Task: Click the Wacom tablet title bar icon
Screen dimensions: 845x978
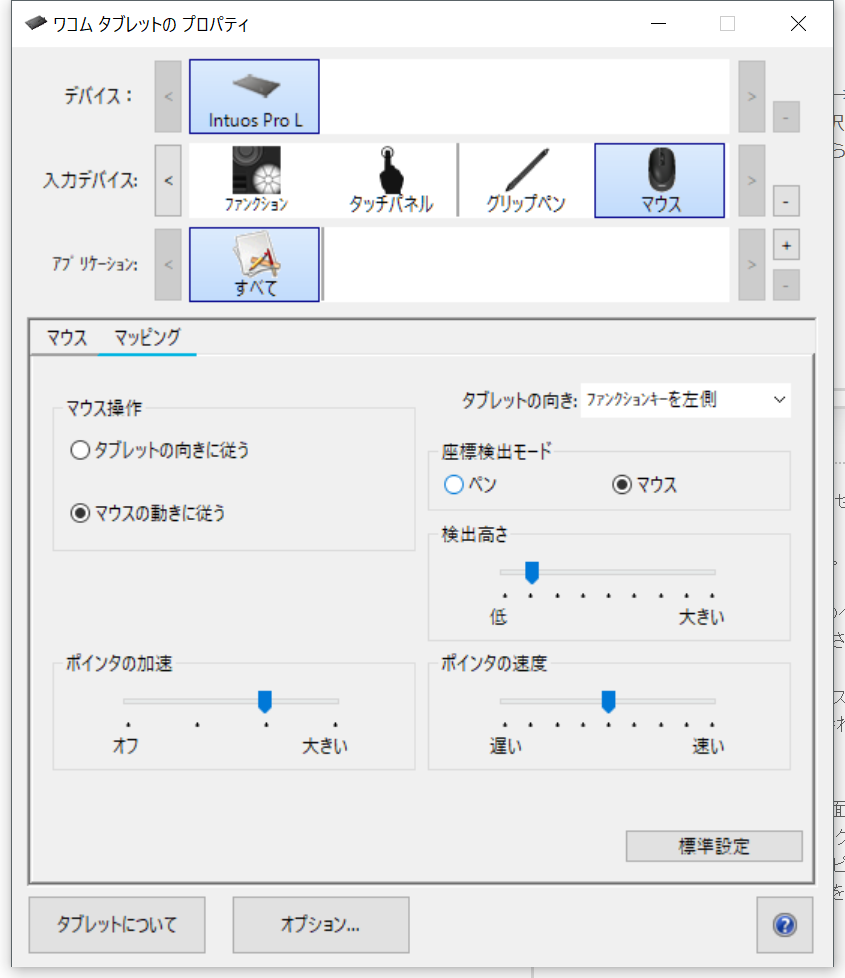Action: 36,24
